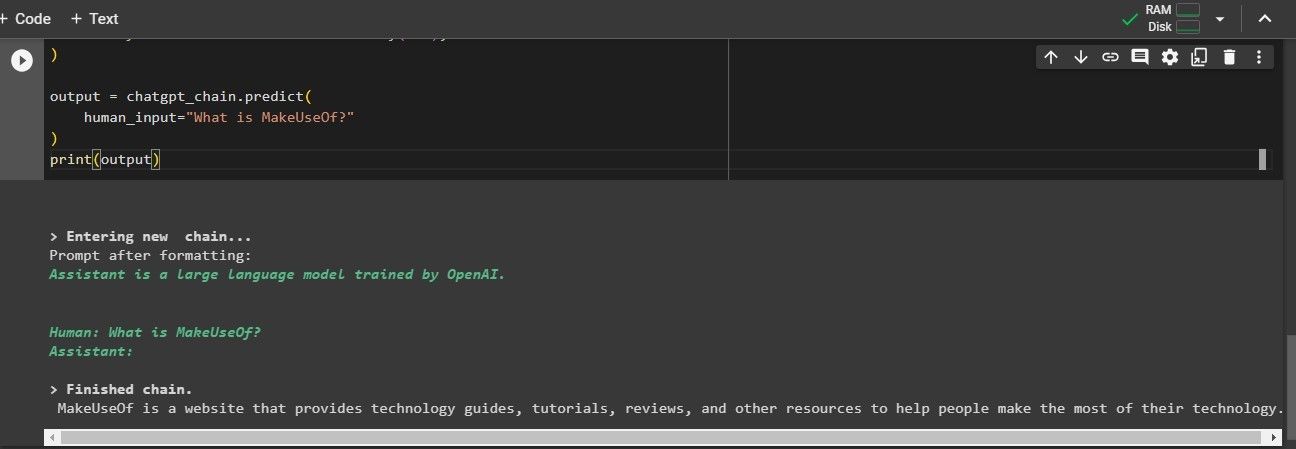Screen dimensions: 1296x449
Task: Add a new Code cell
Action: tap(26, 19)
